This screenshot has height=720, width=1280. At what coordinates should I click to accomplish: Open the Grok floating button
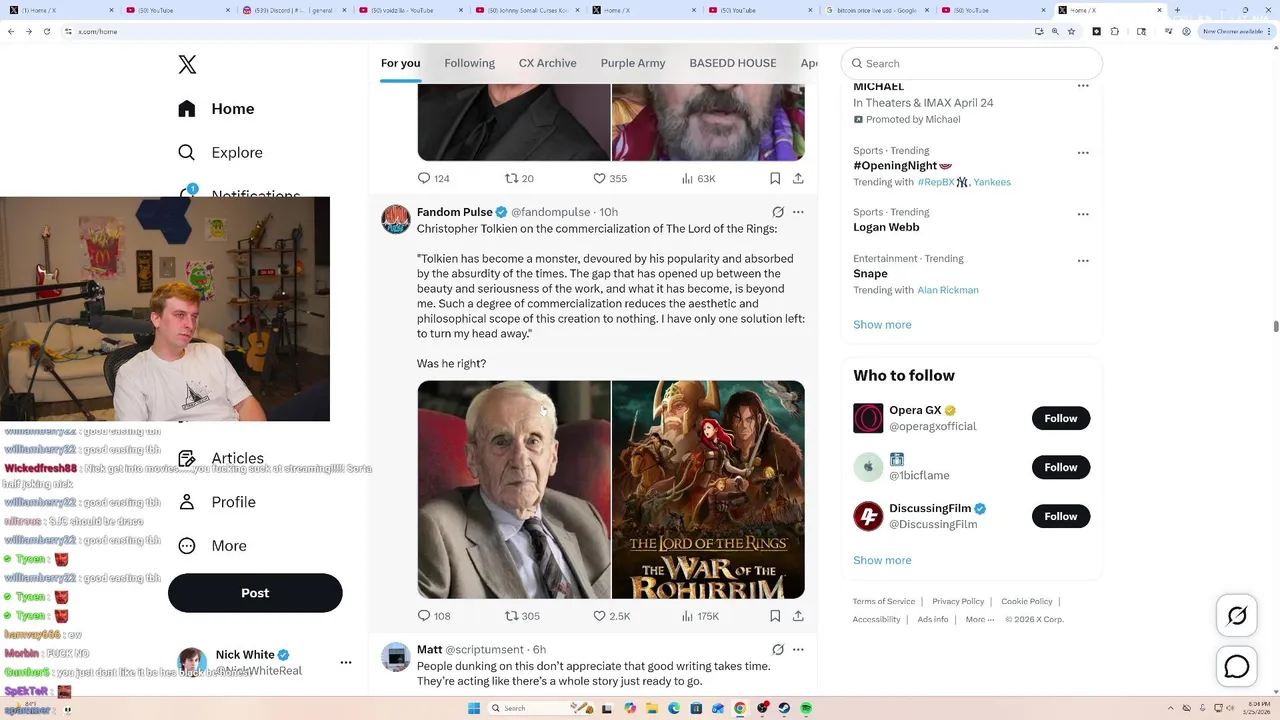(x=1237, y=616)
